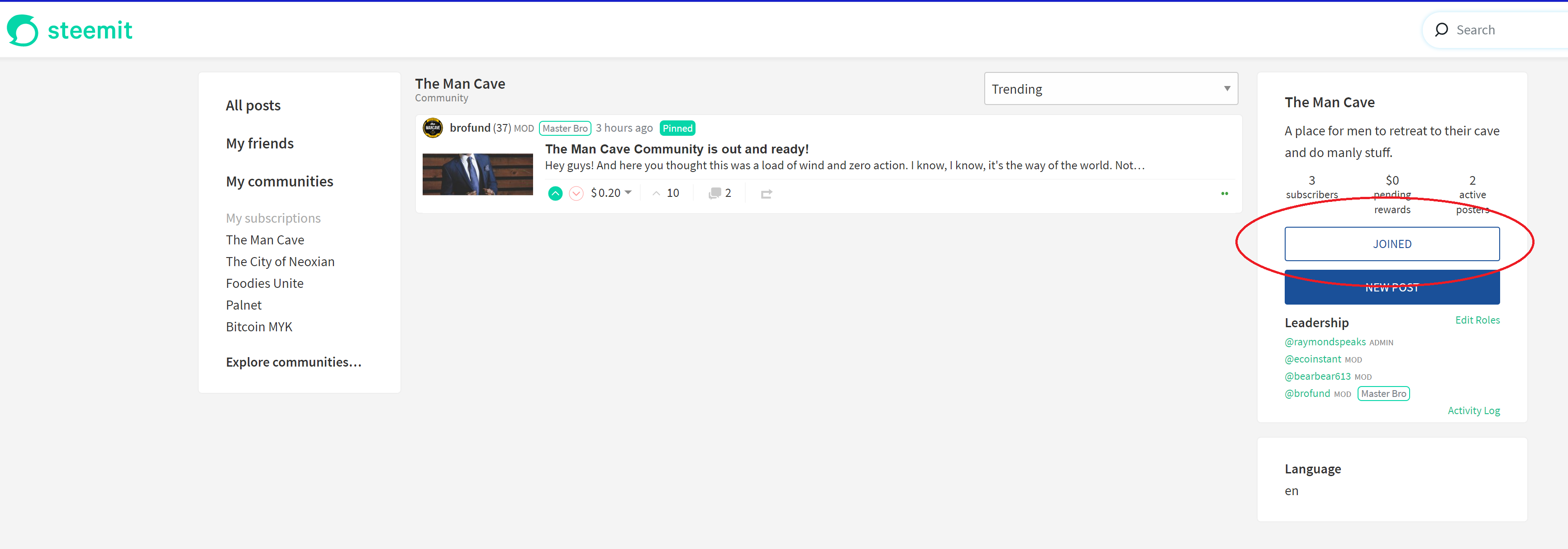The height and width of the screenshot is (549, 1568).
Task: Click the Steemit logo icon
Action: click(x=23, y=30)
